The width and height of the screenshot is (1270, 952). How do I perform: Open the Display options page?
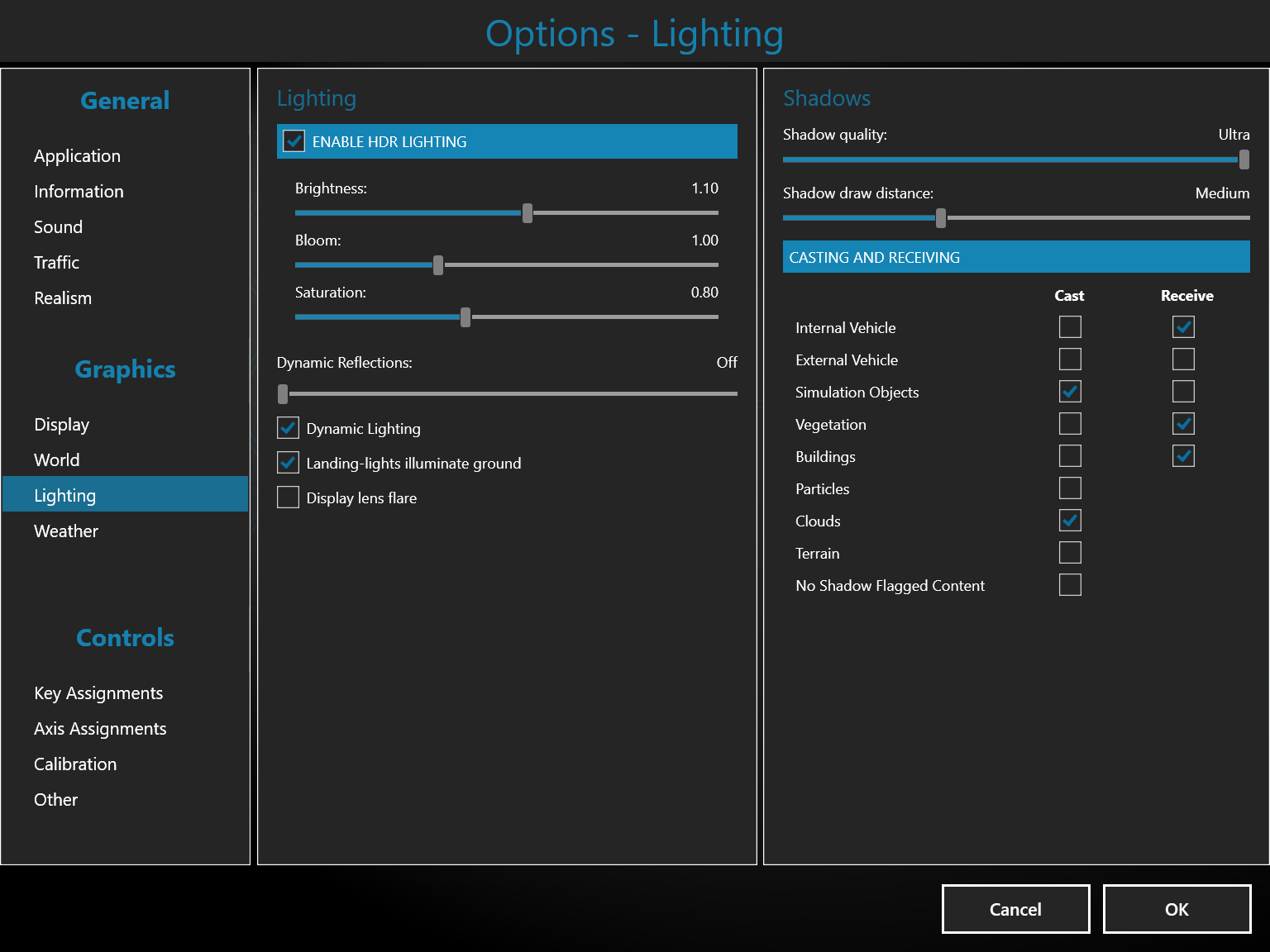pyautogui.click(x=62, y=425)
